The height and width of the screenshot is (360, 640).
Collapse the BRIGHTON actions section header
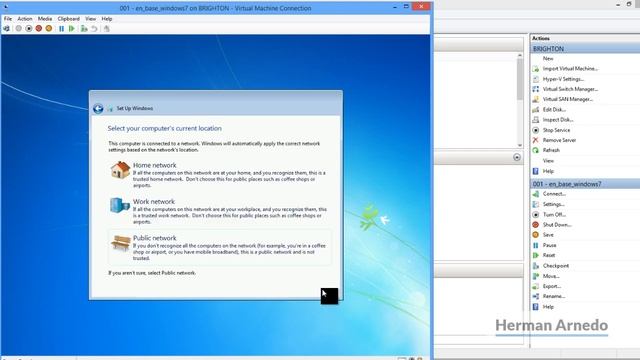tap(585, 49)
